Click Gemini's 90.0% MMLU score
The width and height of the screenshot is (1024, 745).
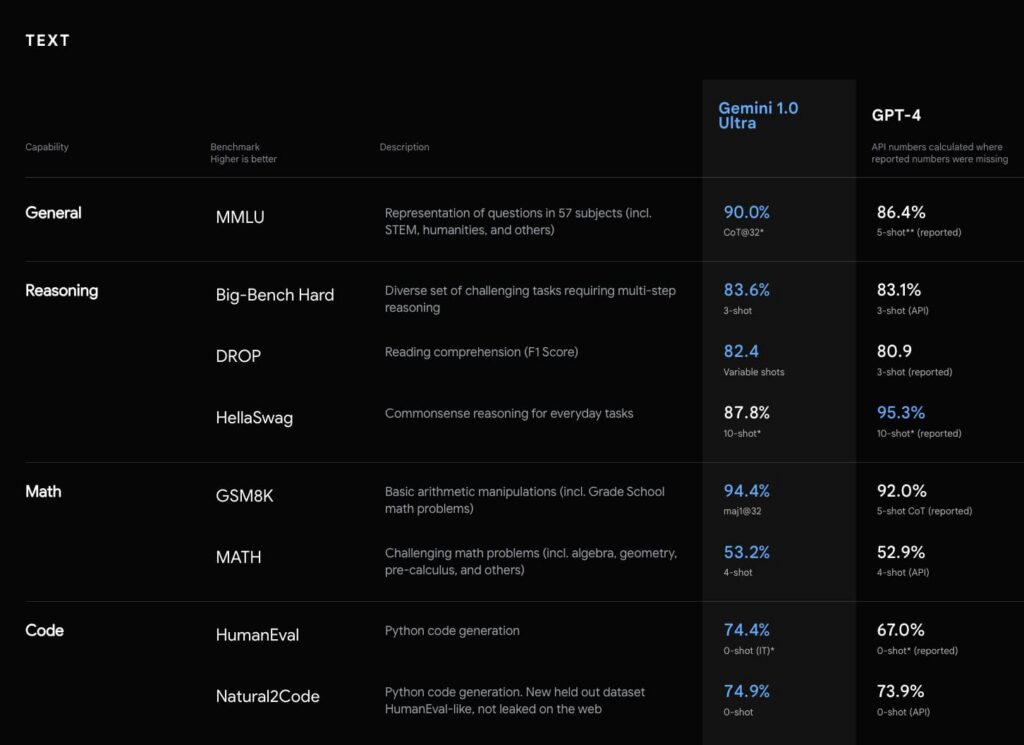(x=746, y=212)
